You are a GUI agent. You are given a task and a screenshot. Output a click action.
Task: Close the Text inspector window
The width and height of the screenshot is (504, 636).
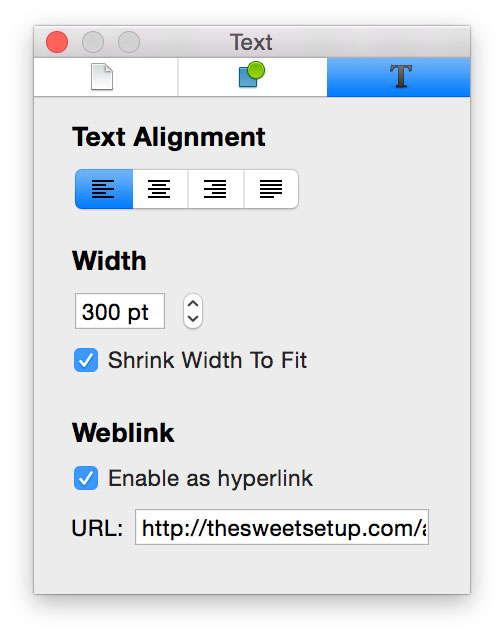click(x=57, y=42)
